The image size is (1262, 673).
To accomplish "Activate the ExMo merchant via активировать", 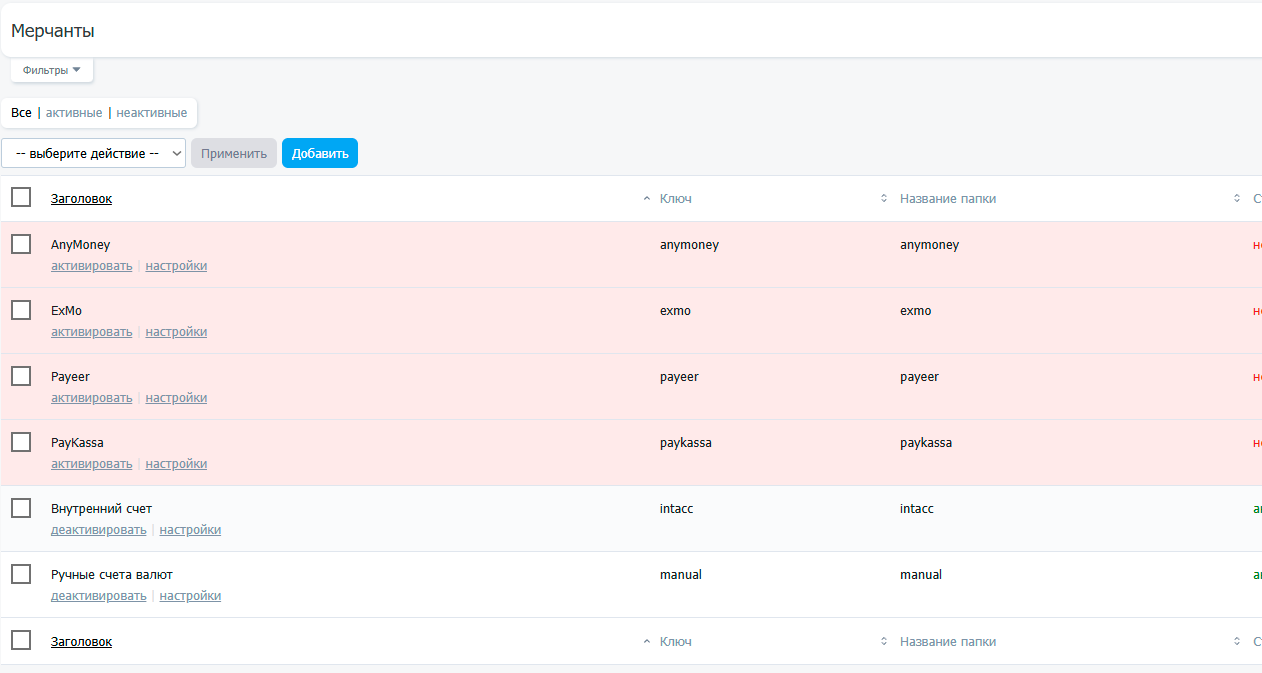I will click(91, 332).
